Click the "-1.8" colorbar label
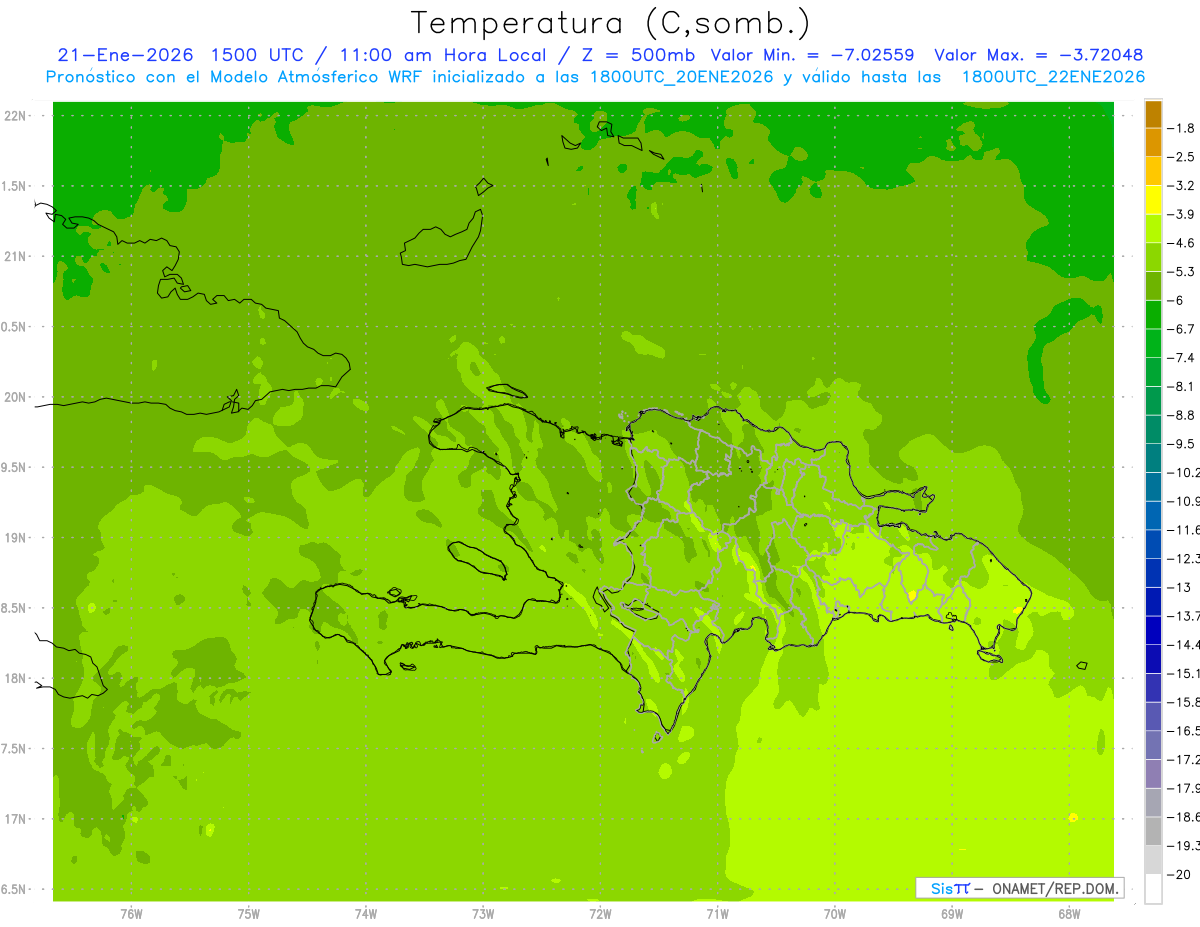The width and height of the screenshot is (1200, 927). (x=1182, y=128)
